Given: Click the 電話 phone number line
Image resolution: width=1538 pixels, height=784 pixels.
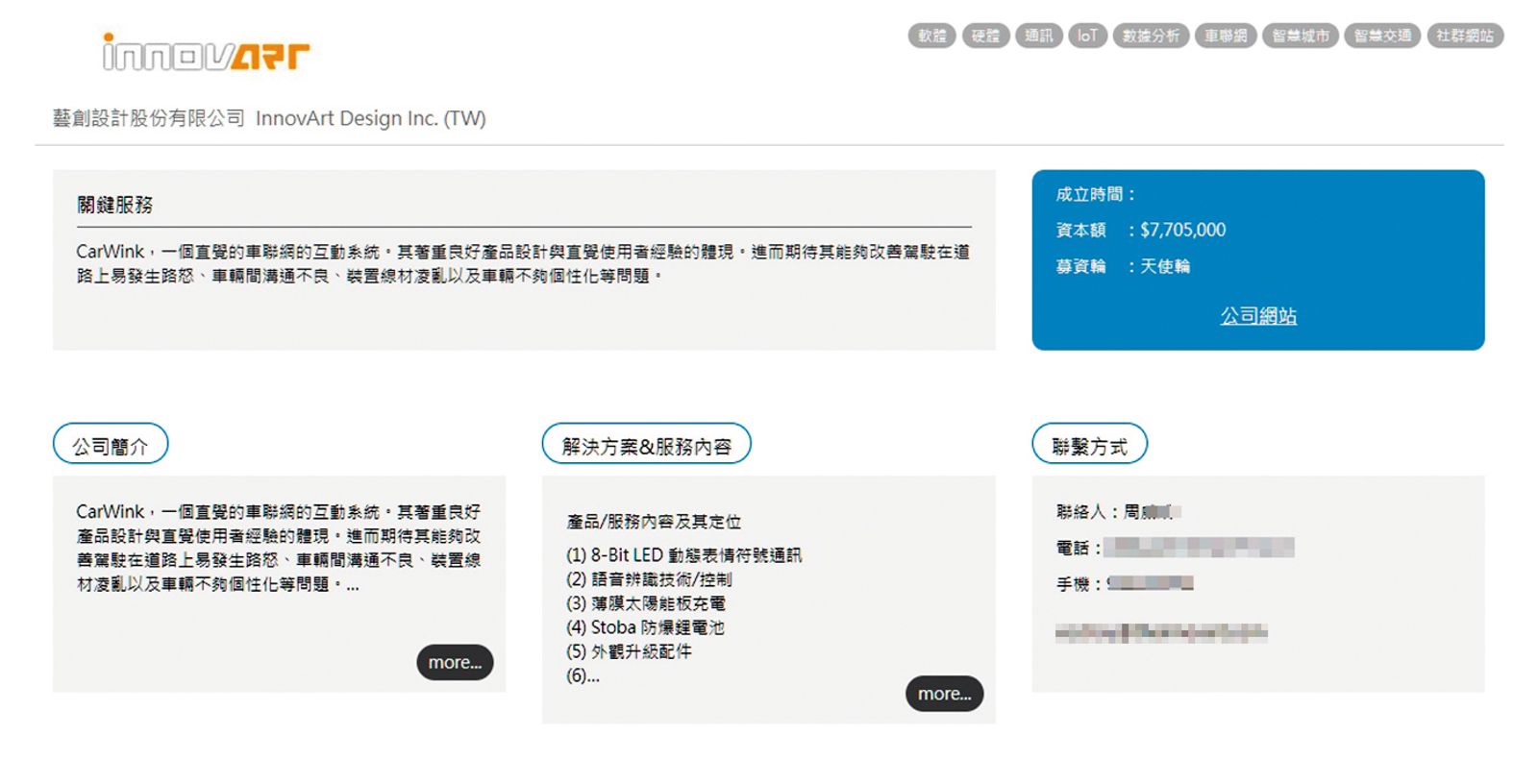Looking at the screenshot, I should coord(1175,548).
